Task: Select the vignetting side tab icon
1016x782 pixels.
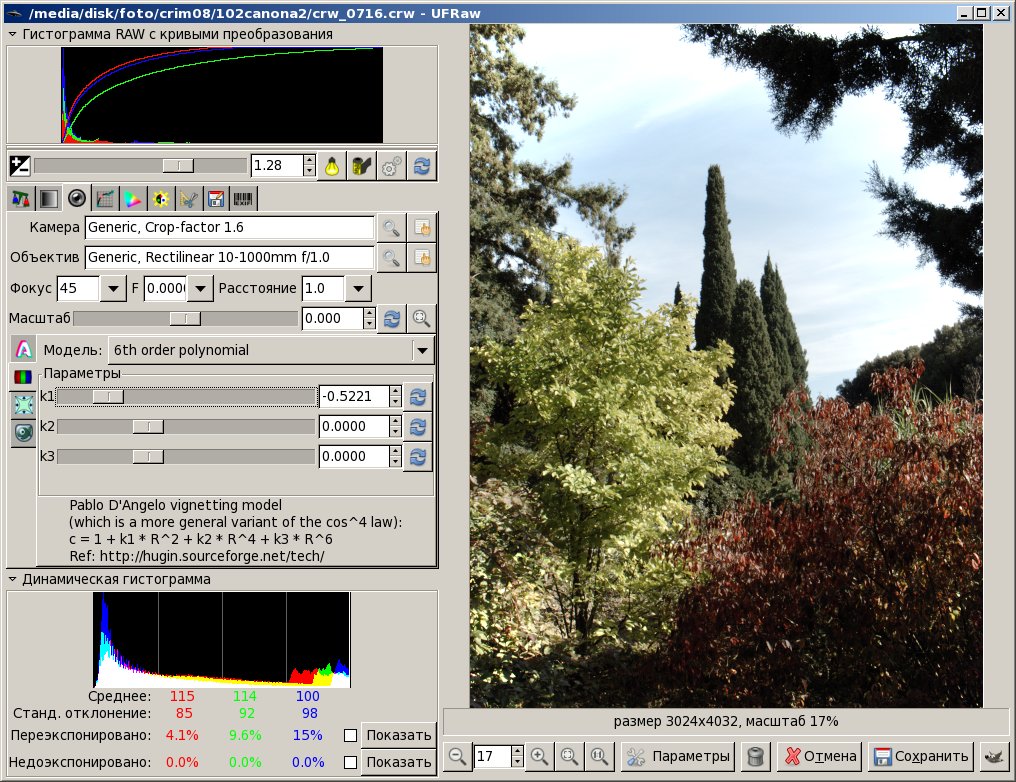Action: coord(23,404)
